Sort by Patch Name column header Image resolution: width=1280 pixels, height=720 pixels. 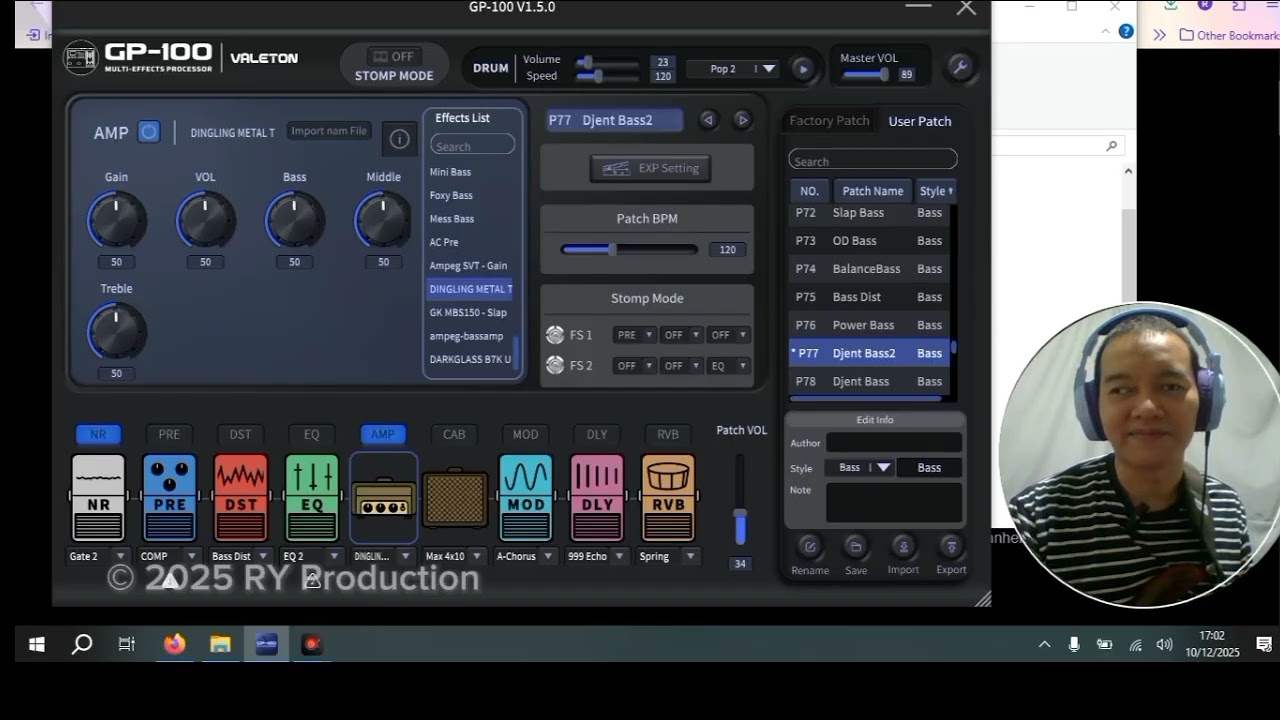tap(873, 191)
